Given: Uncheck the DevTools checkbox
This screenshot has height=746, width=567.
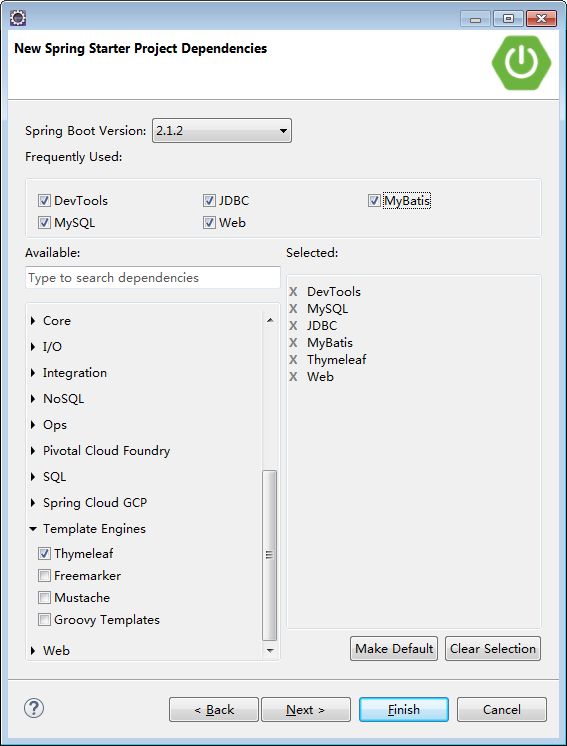Looking at the screenshot, I should point(44,201).
